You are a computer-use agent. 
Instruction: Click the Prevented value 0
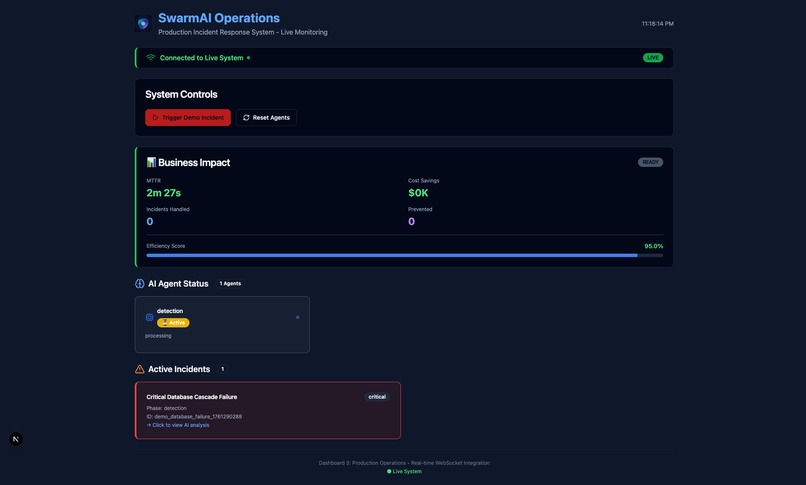point(411,221)
